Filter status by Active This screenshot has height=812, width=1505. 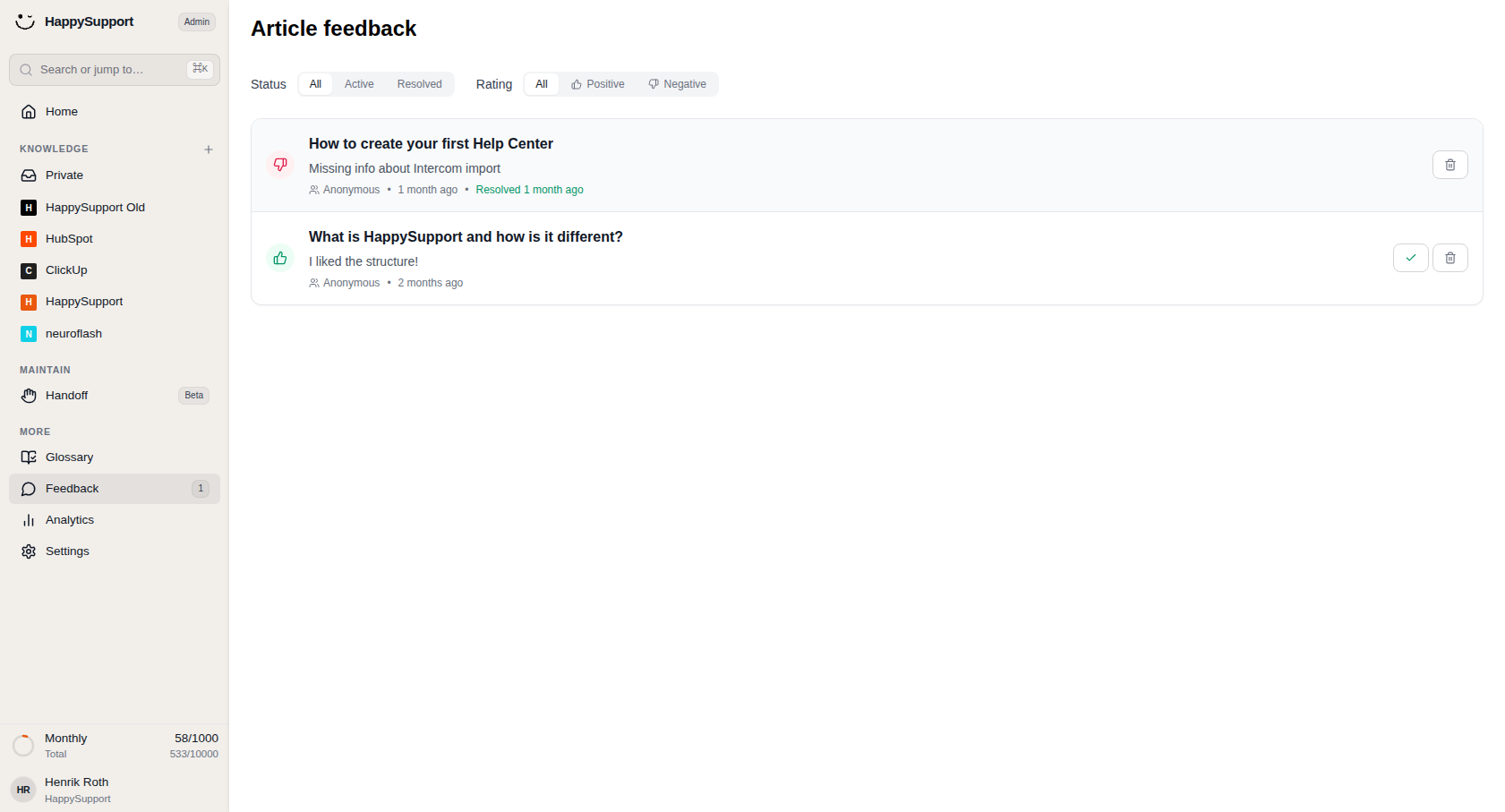tap(359, 84)
